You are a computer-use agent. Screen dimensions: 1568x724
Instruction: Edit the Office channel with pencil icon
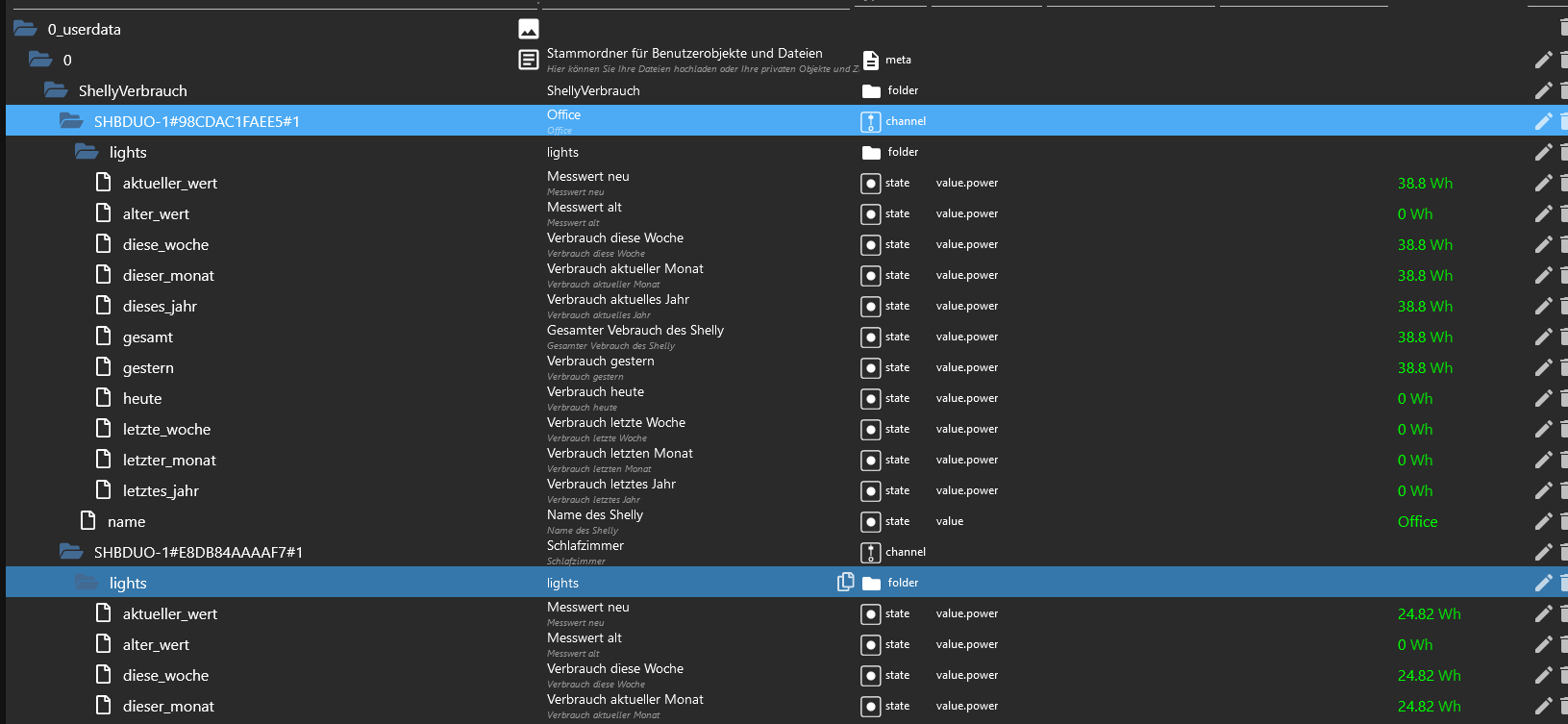1543,121
